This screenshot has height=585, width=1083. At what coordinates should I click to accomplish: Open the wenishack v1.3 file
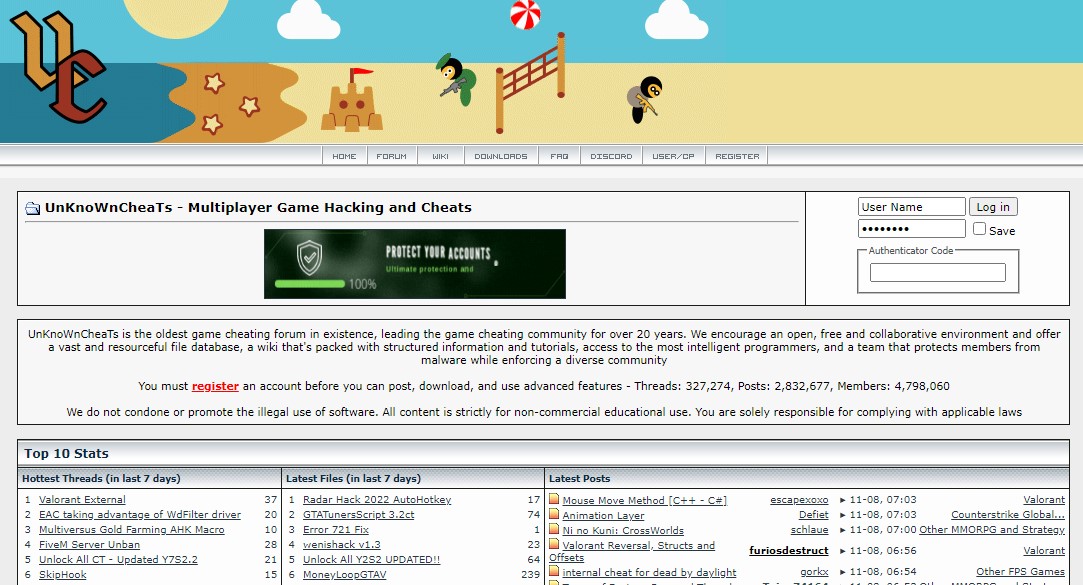[x=341, y=544]
